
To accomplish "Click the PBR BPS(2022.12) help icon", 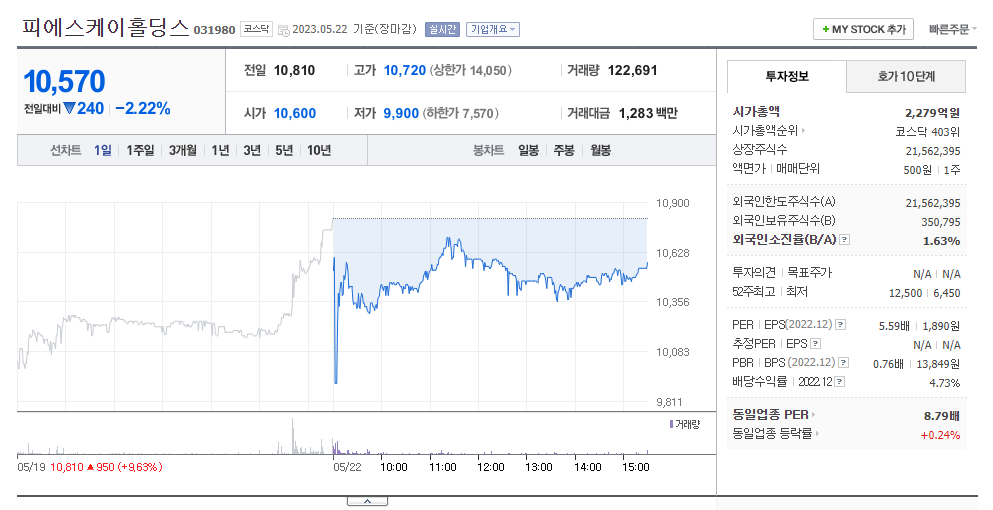I will point(844,362).
